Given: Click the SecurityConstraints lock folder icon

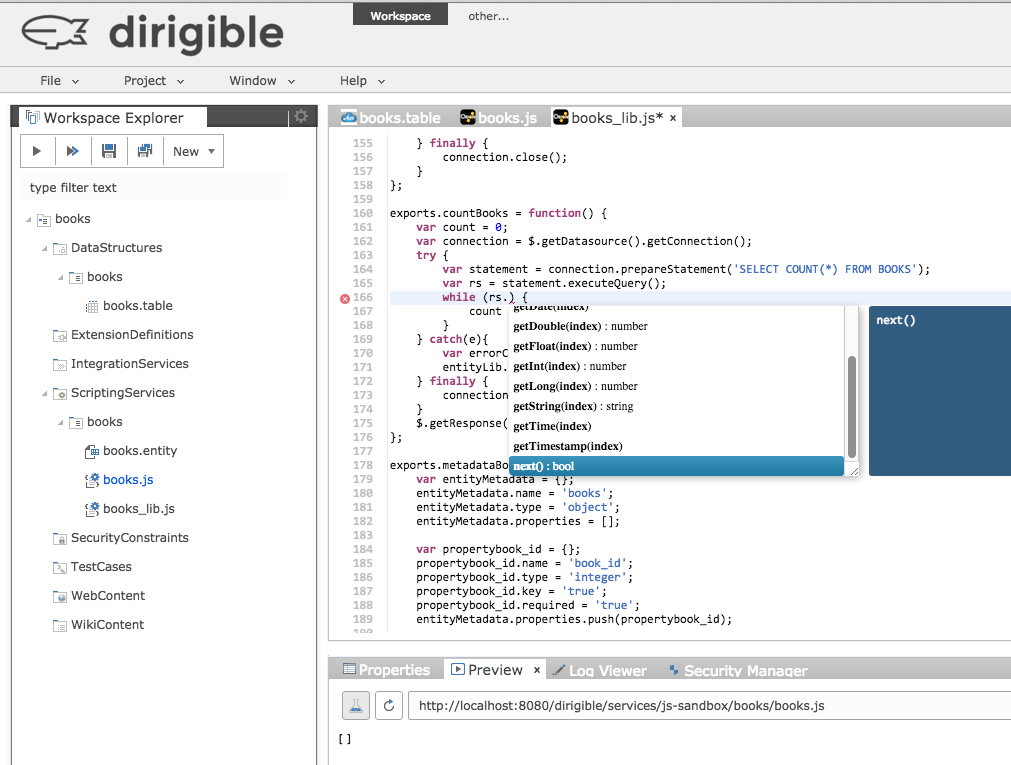Looking at the screenshot, I should pyautogui.click(x=60, y=539).
